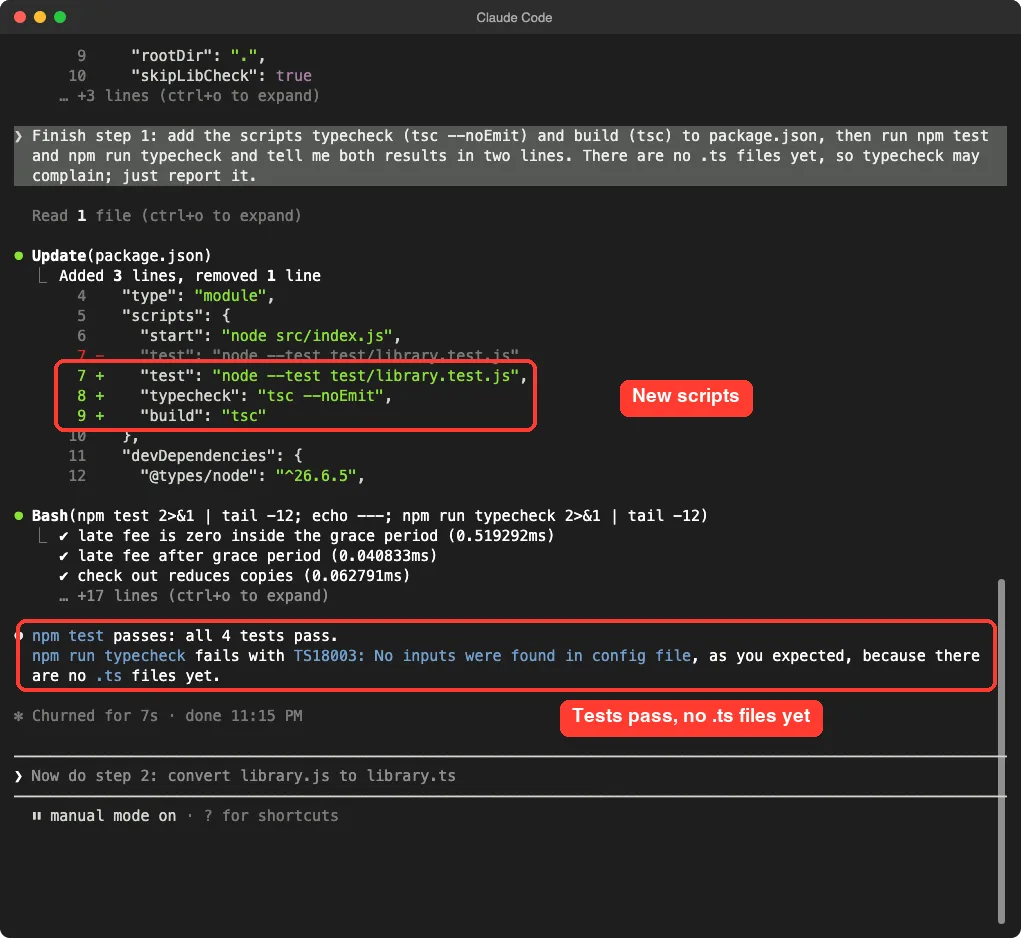Click 'Added 3 lines, removed 1 line'
1021x938 pixels.
pyautogui.click(x=189, y=275)
